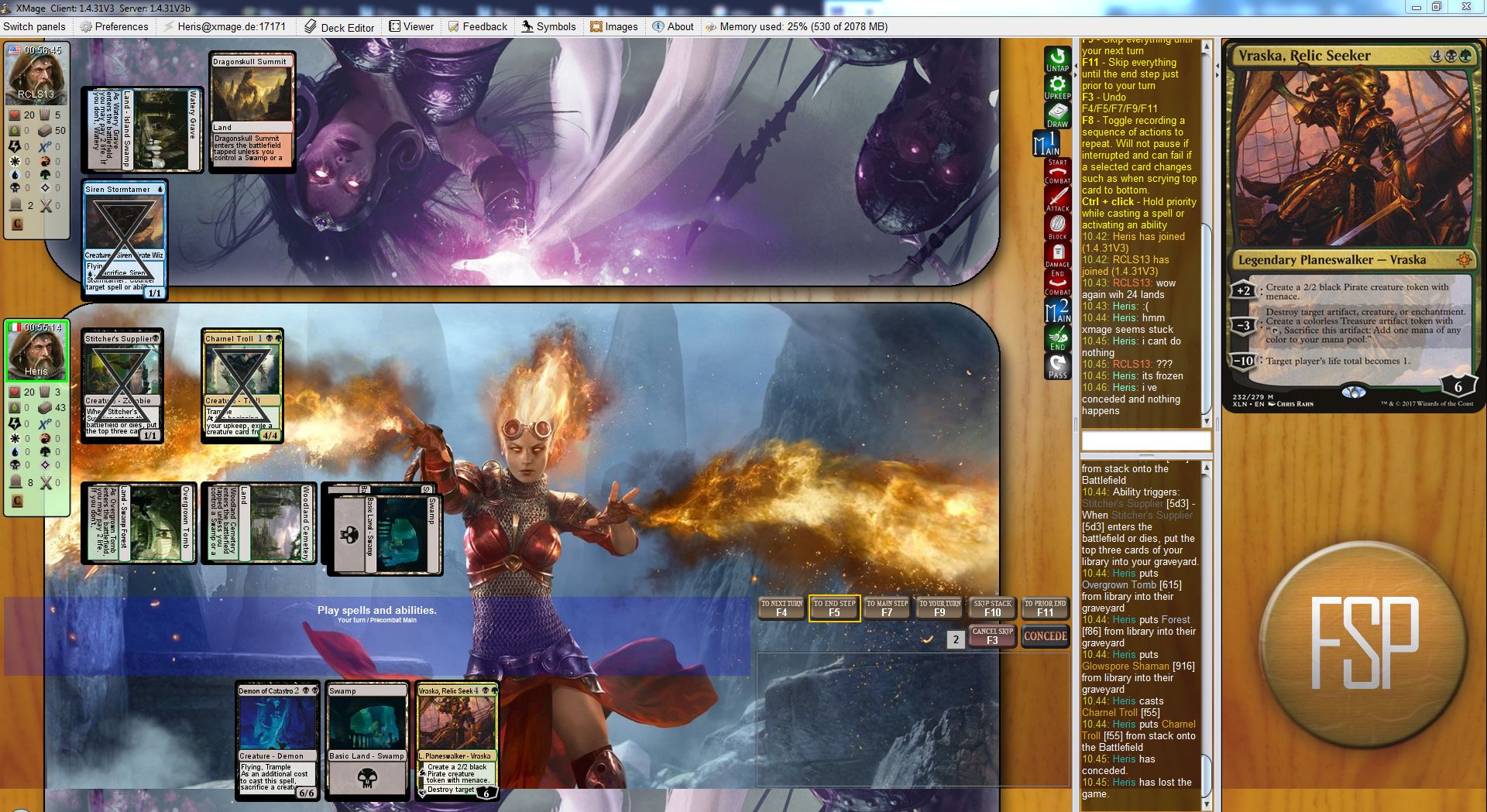Select Vraska, Relic Seeker card in hand
This screenshot has height=812, width=1487.
pos(457,739)
